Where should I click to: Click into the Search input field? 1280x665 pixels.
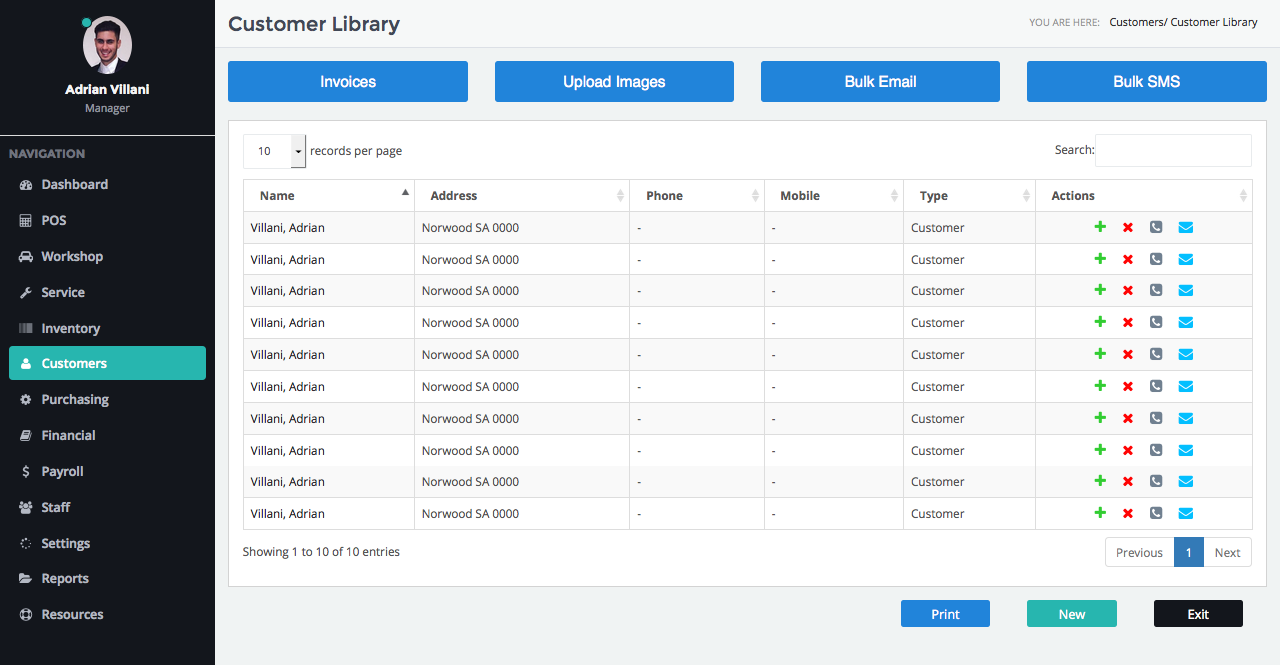1172,151
